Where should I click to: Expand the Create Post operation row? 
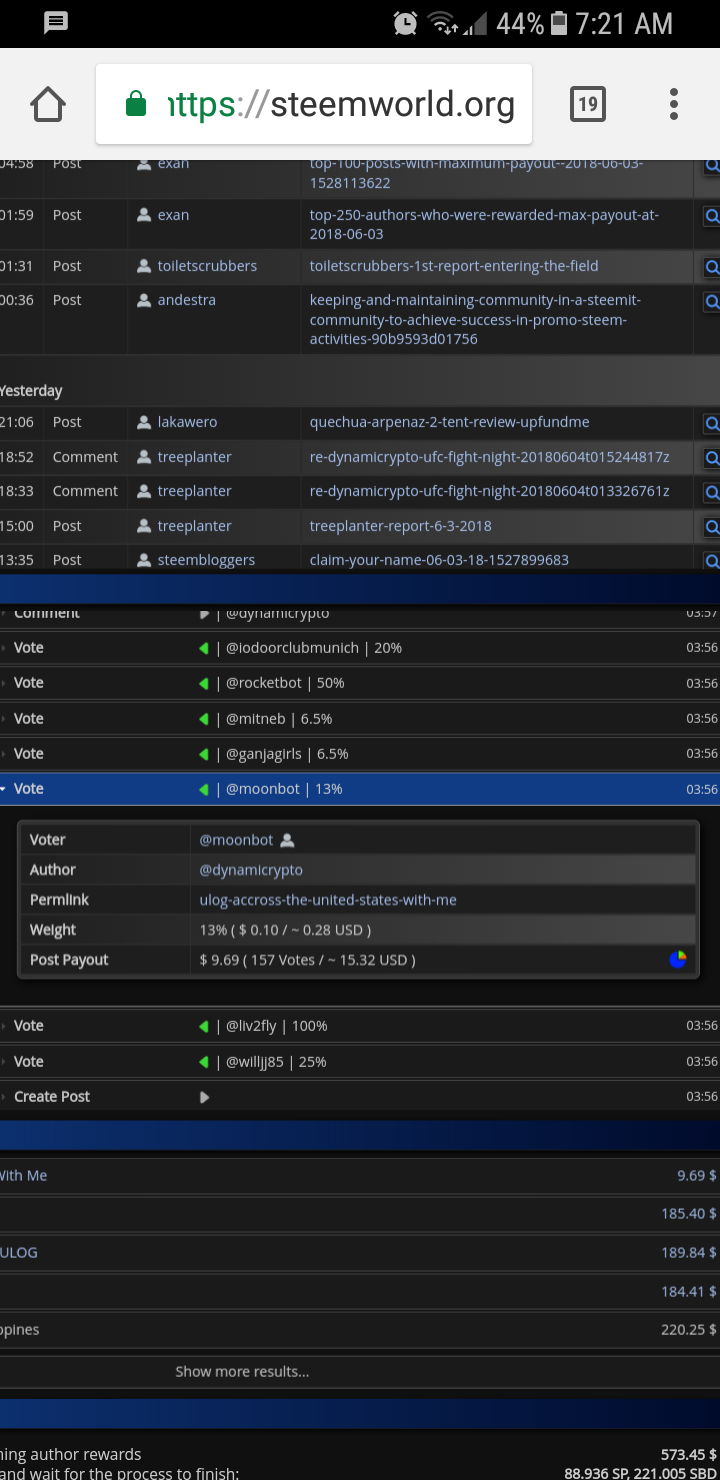coord(360,1097)
